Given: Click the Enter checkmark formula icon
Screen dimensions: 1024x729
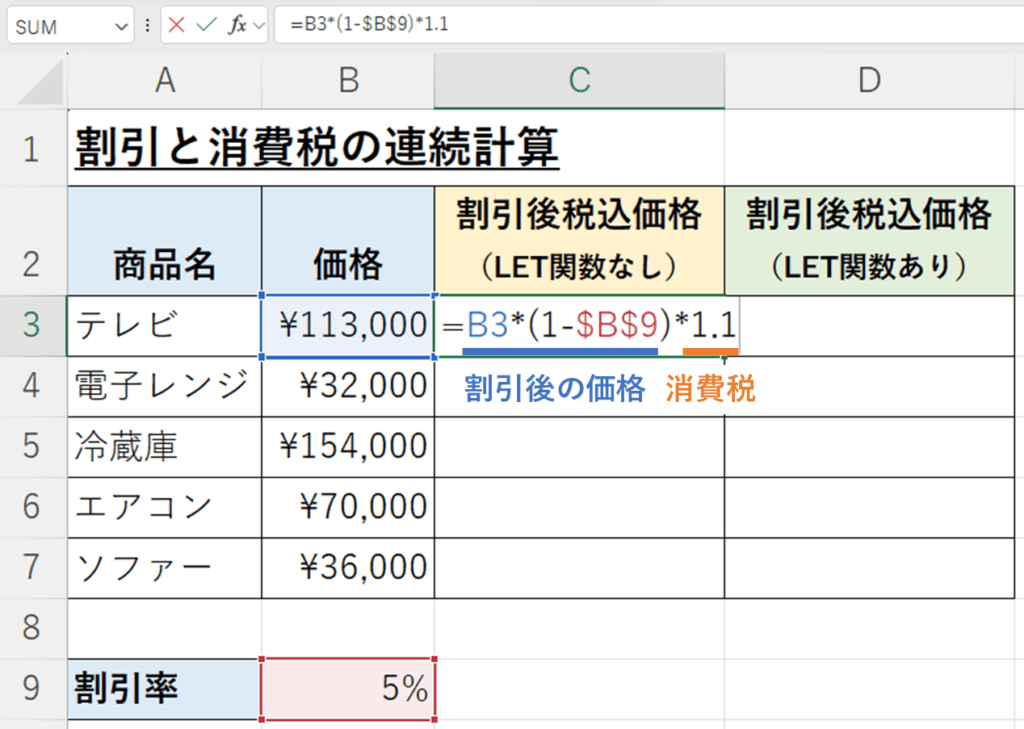Looking at the screenshot, I should click(207, 25).
